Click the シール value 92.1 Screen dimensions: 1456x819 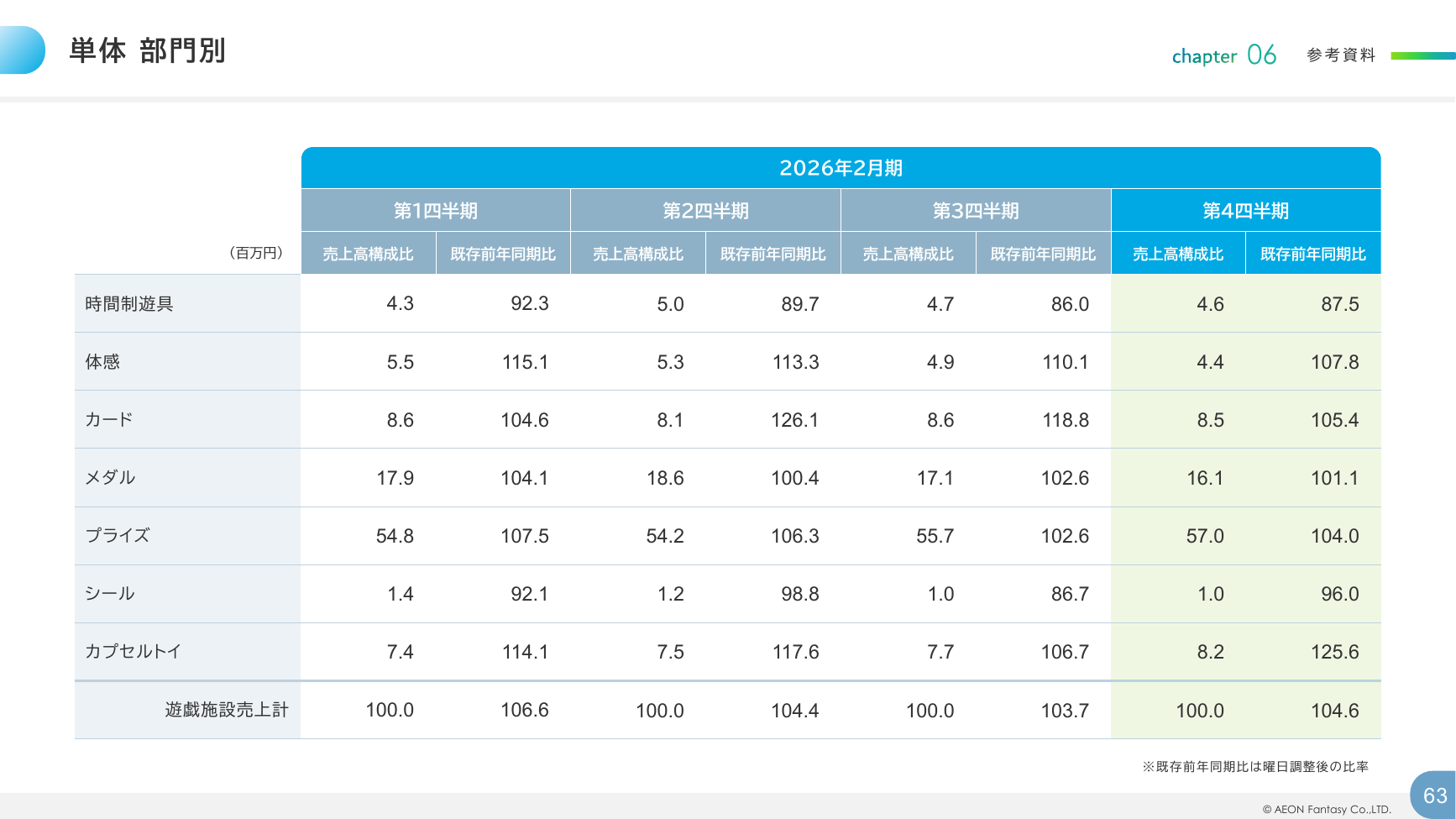(x=529, y=594)
